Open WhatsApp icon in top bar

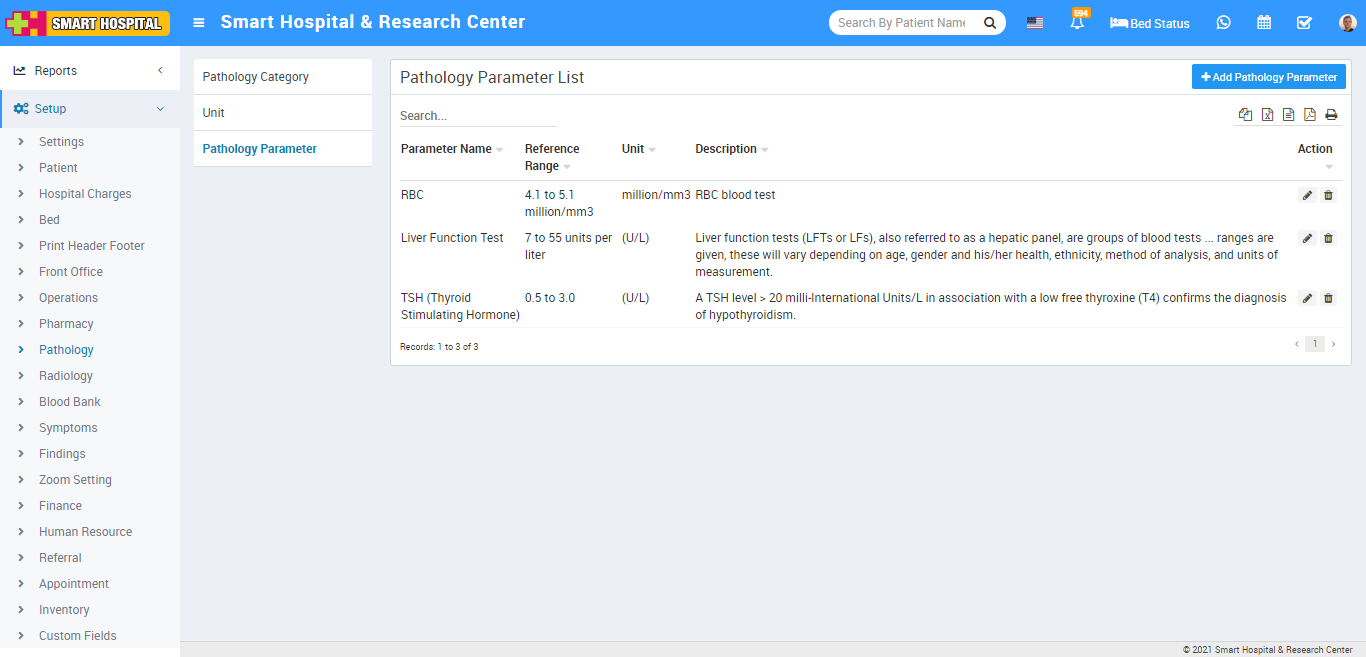pos(1223,23)
